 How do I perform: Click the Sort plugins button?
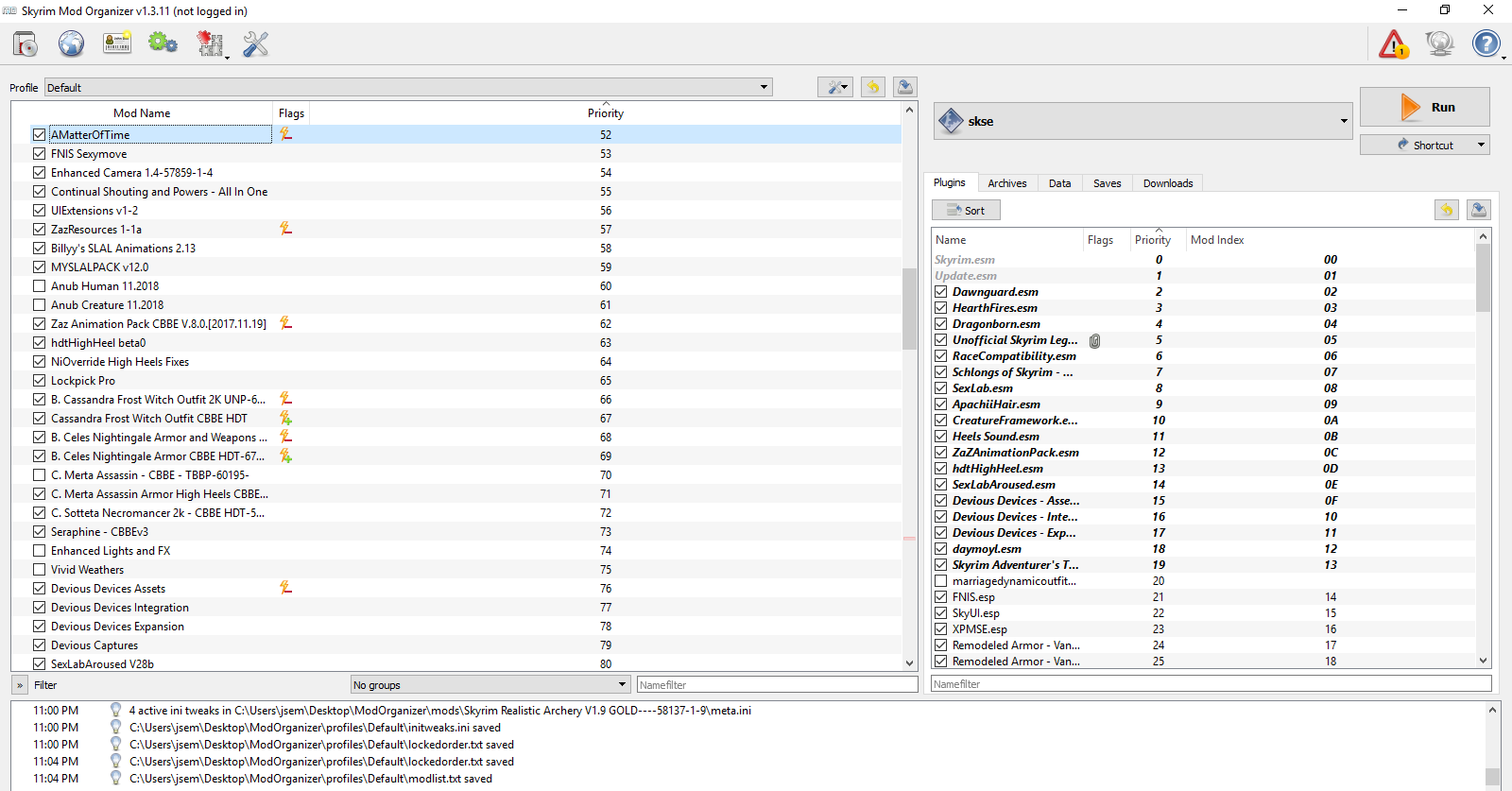(x=966, y=210)
